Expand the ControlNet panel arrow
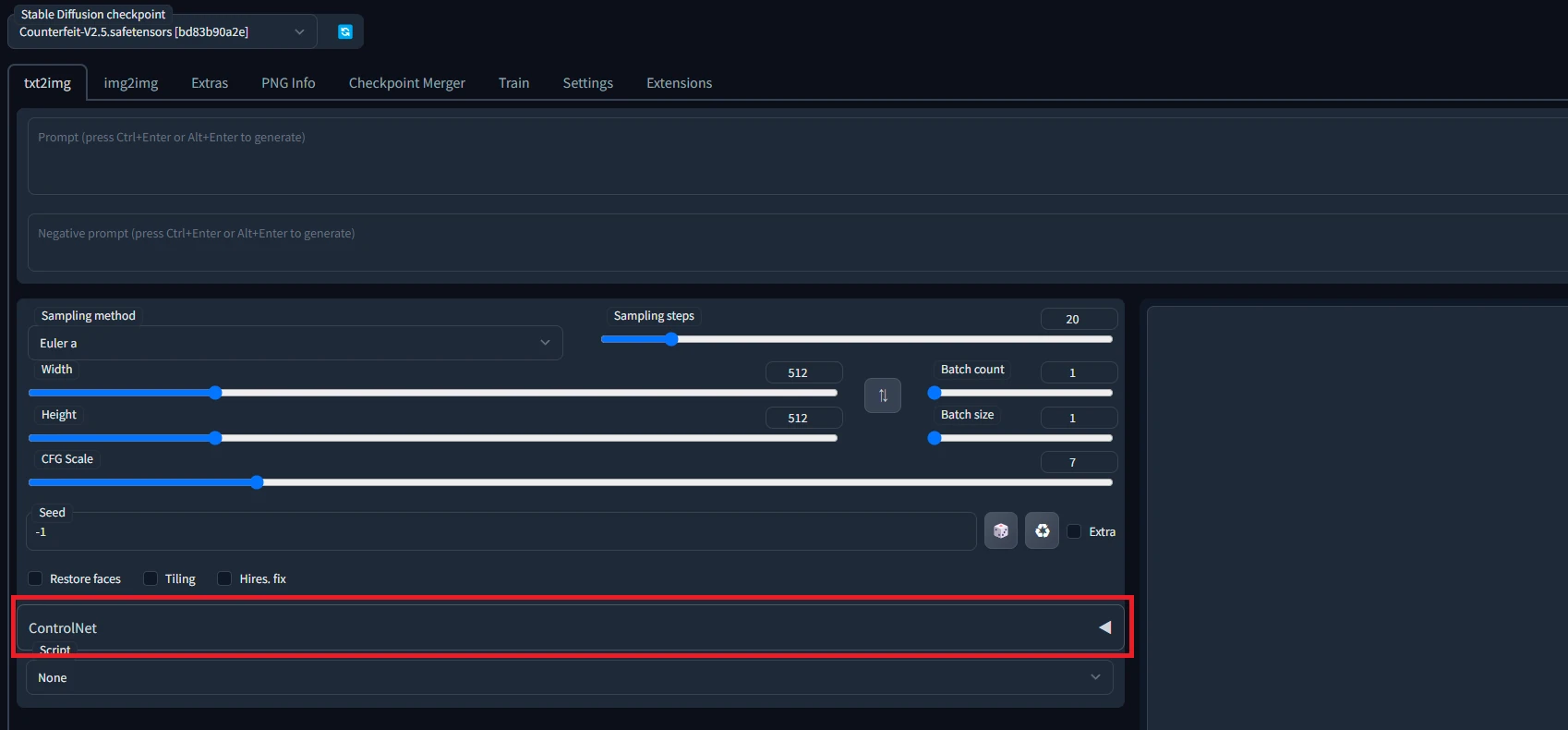The height and width of the screenshot is (730, 1568). point(1104,627)
